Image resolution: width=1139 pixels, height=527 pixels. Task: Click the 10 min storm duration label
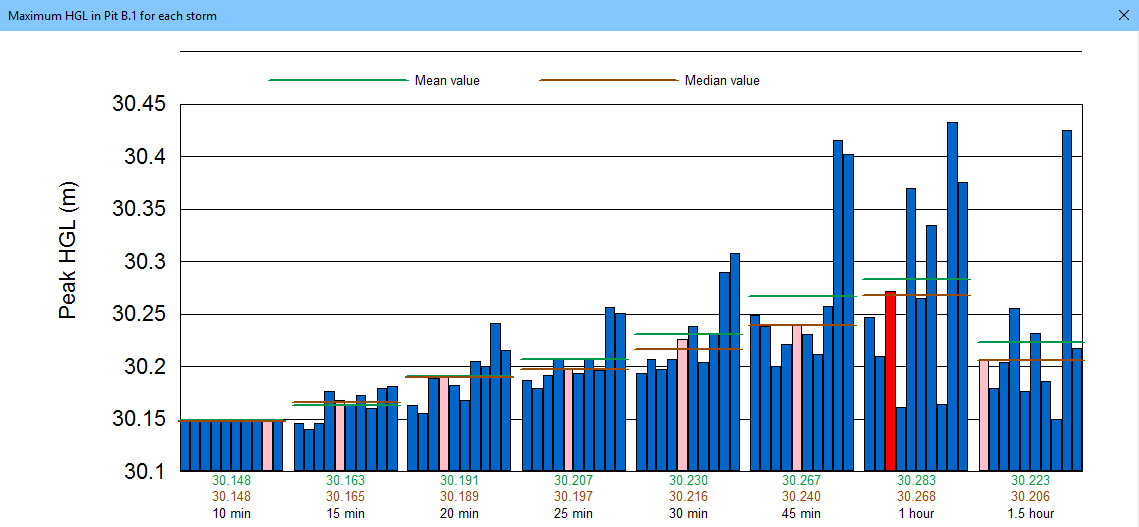[x=232, y=513]
